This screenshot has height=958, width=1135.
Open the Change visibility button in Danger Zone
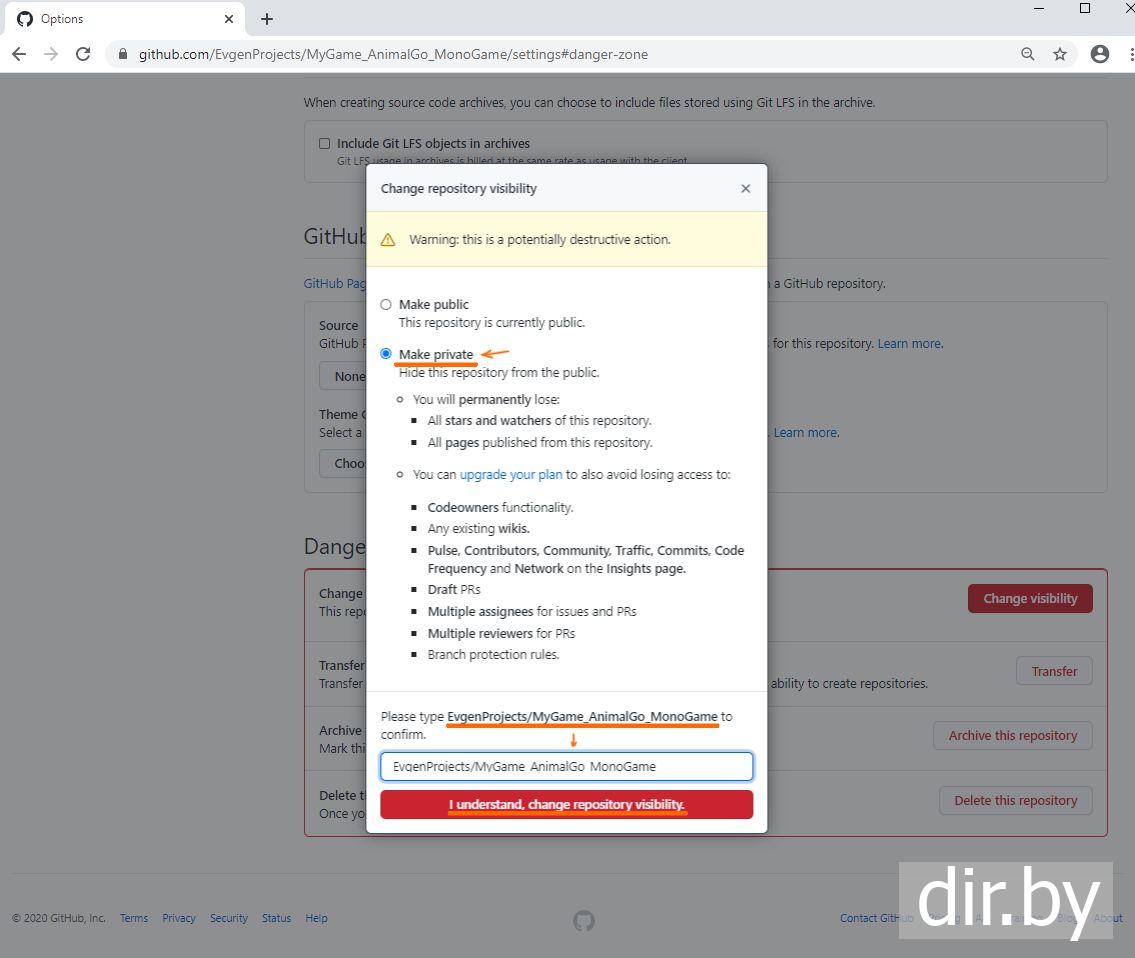[1030, 599]
